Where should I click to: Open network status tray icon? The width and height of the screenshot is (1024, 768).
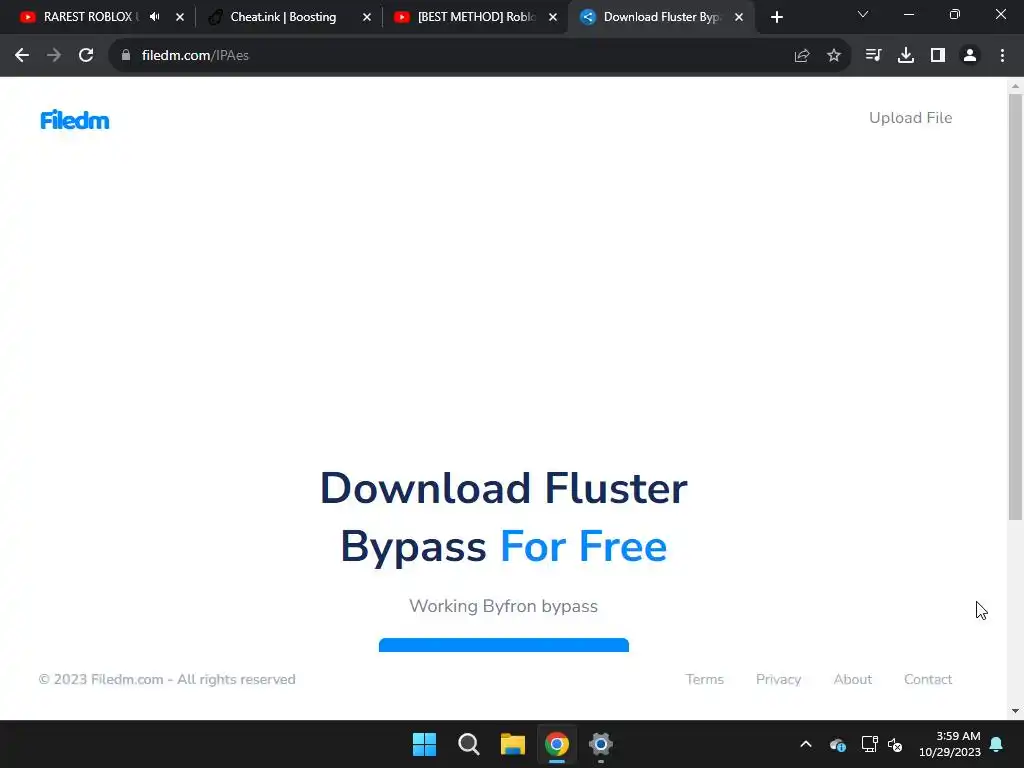(x=869, y=744)
